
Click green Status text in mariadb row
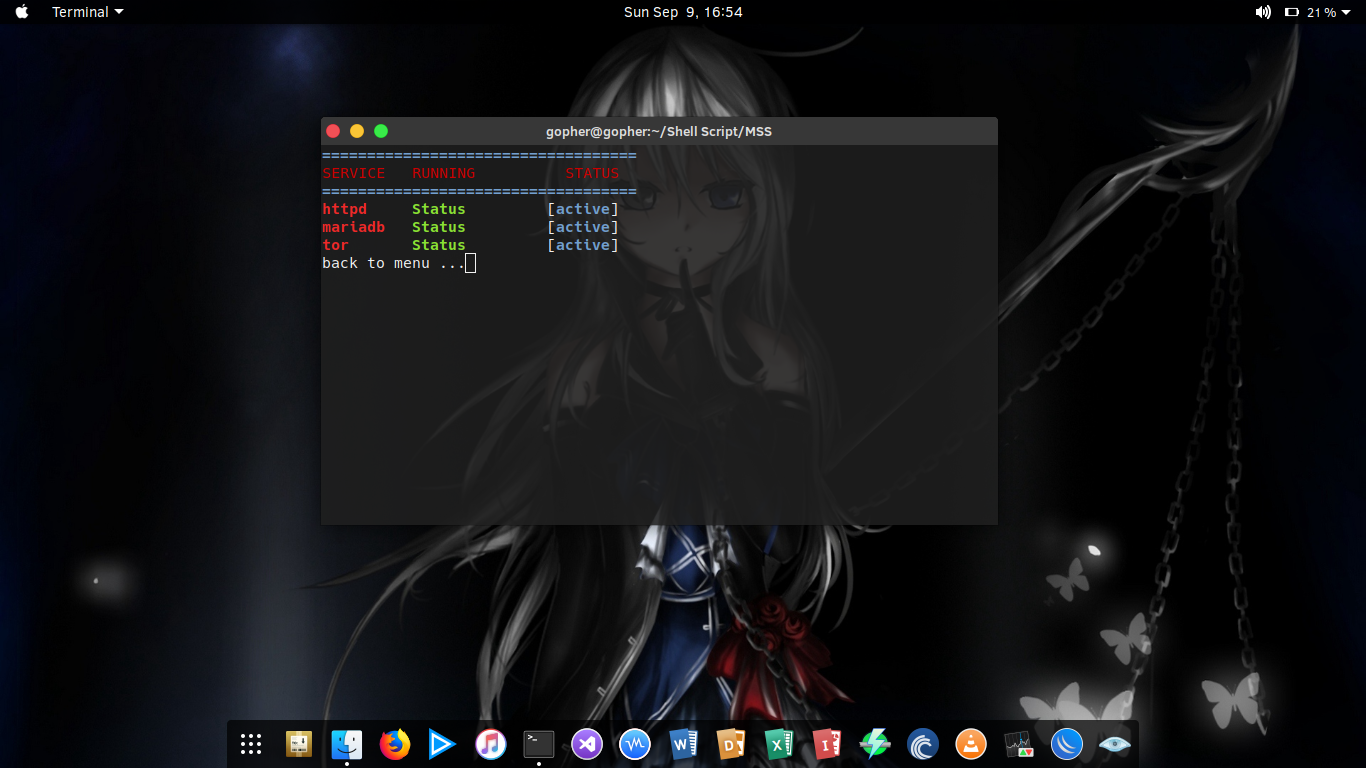439,227
